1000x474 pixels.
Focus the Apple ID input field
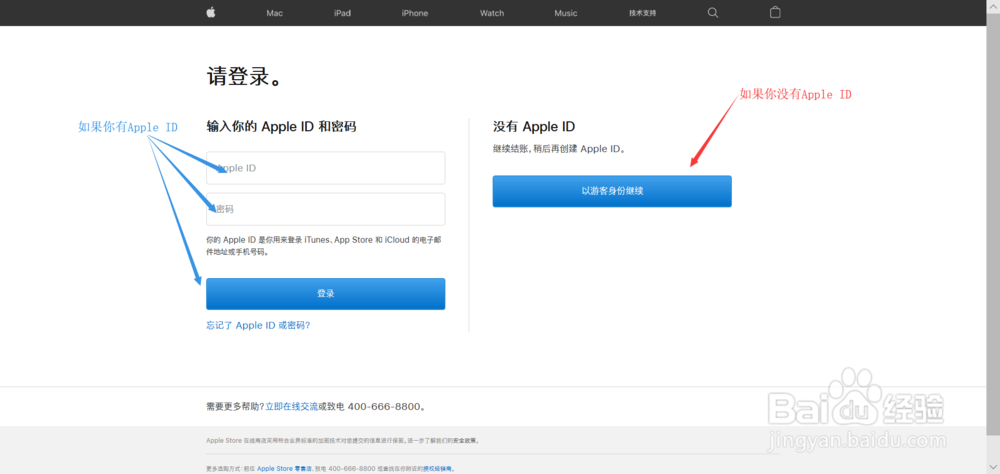tap(325, 168)
